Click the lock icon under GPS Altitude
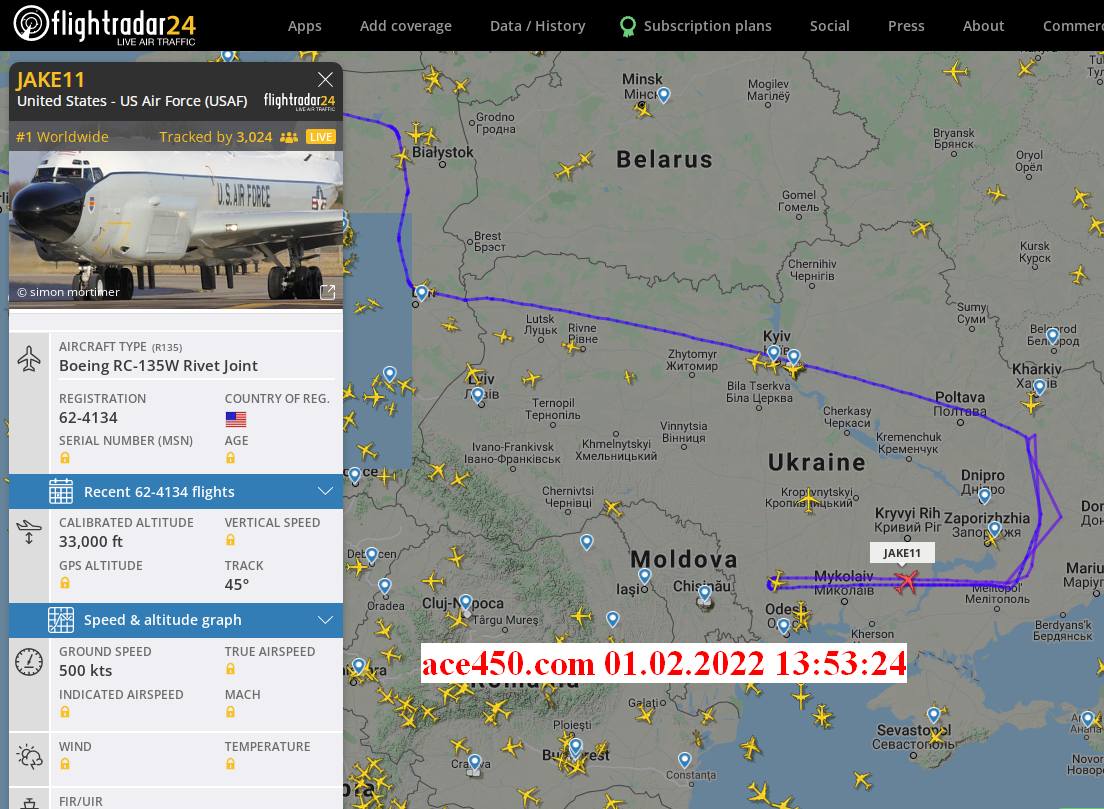Image resolution: width=1104 pixels, height=809 pixels. tap(65, 583)
